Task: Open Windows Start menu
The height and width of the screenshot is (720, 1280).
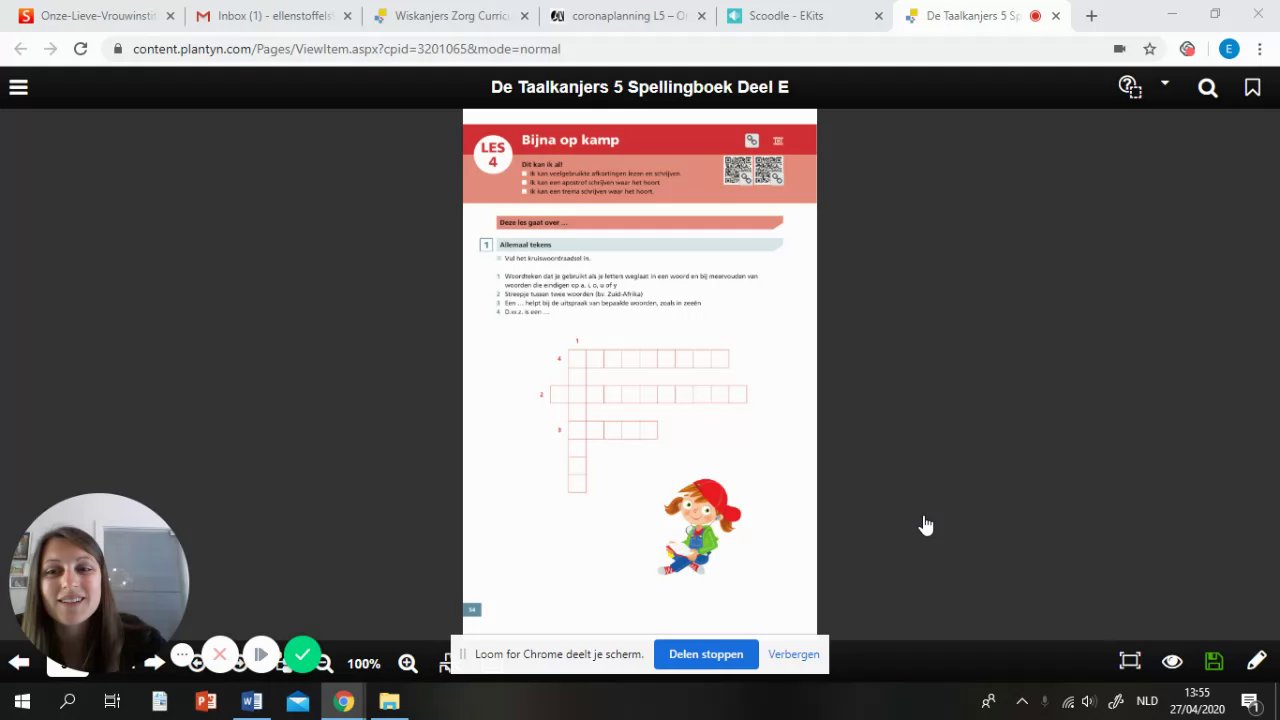Action: pyautogui.click(x=22, y=701)
